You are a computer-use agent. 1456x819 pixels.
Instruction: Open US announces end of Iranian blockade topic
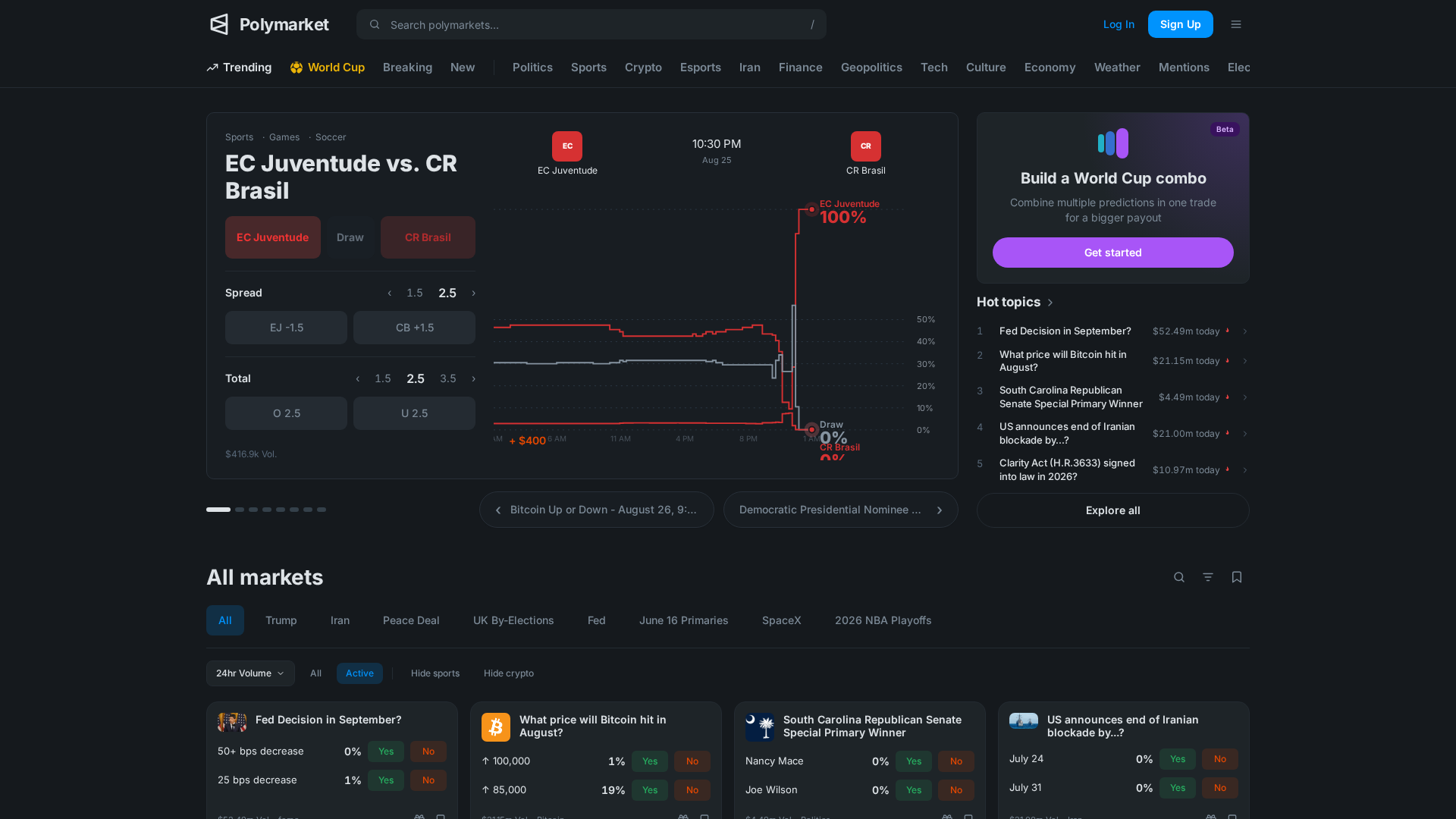[x=1113, y=434]
